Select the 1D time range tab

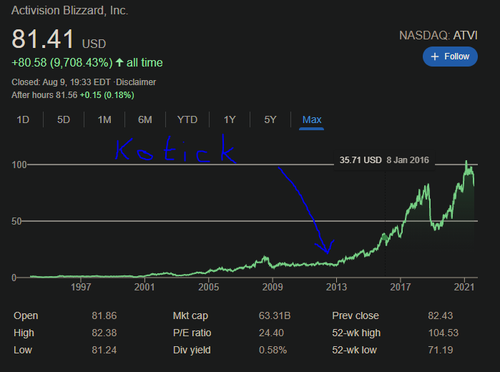23,120
